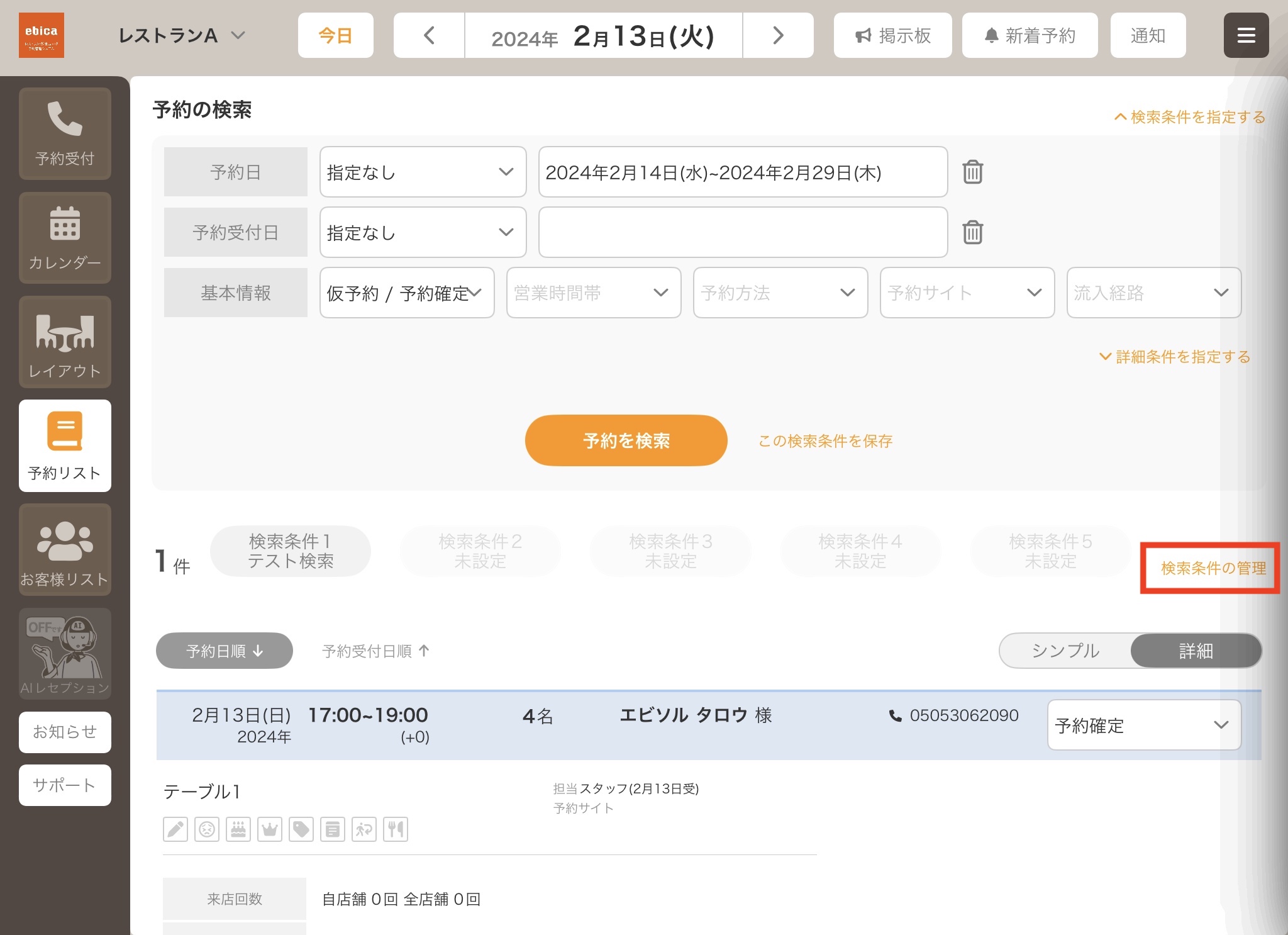Select 検索条件4 未設定

(x=860, y=551)
